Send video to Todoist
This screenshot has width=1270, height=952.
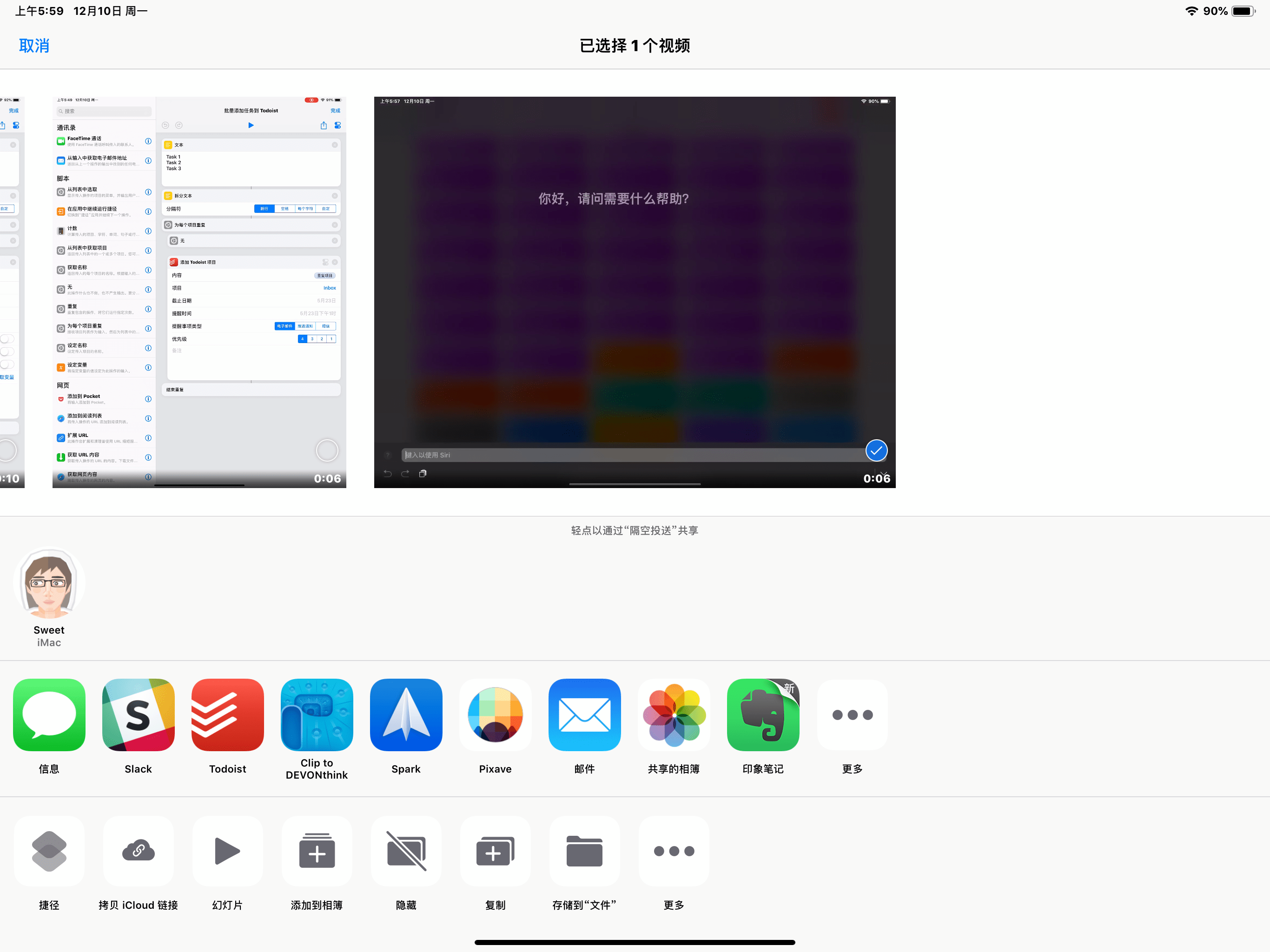click(x=227, y=715)
